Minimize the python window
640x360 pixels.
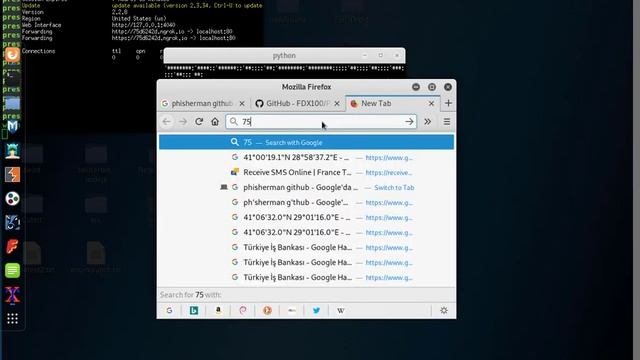pos(364,56)
